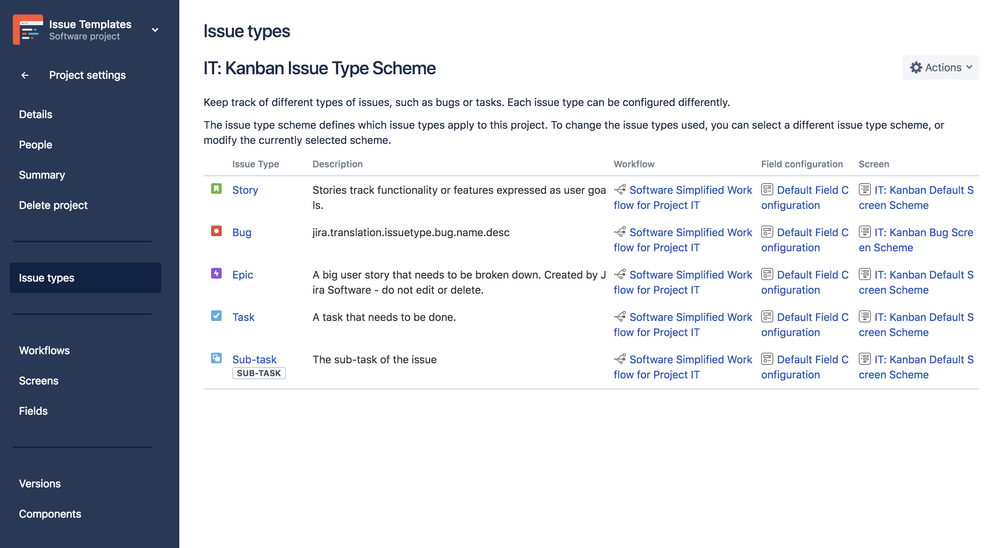This screenshot has height=548, width=998.
Task: Click the back arrow beside Project settings
Action: coord(25,75)
